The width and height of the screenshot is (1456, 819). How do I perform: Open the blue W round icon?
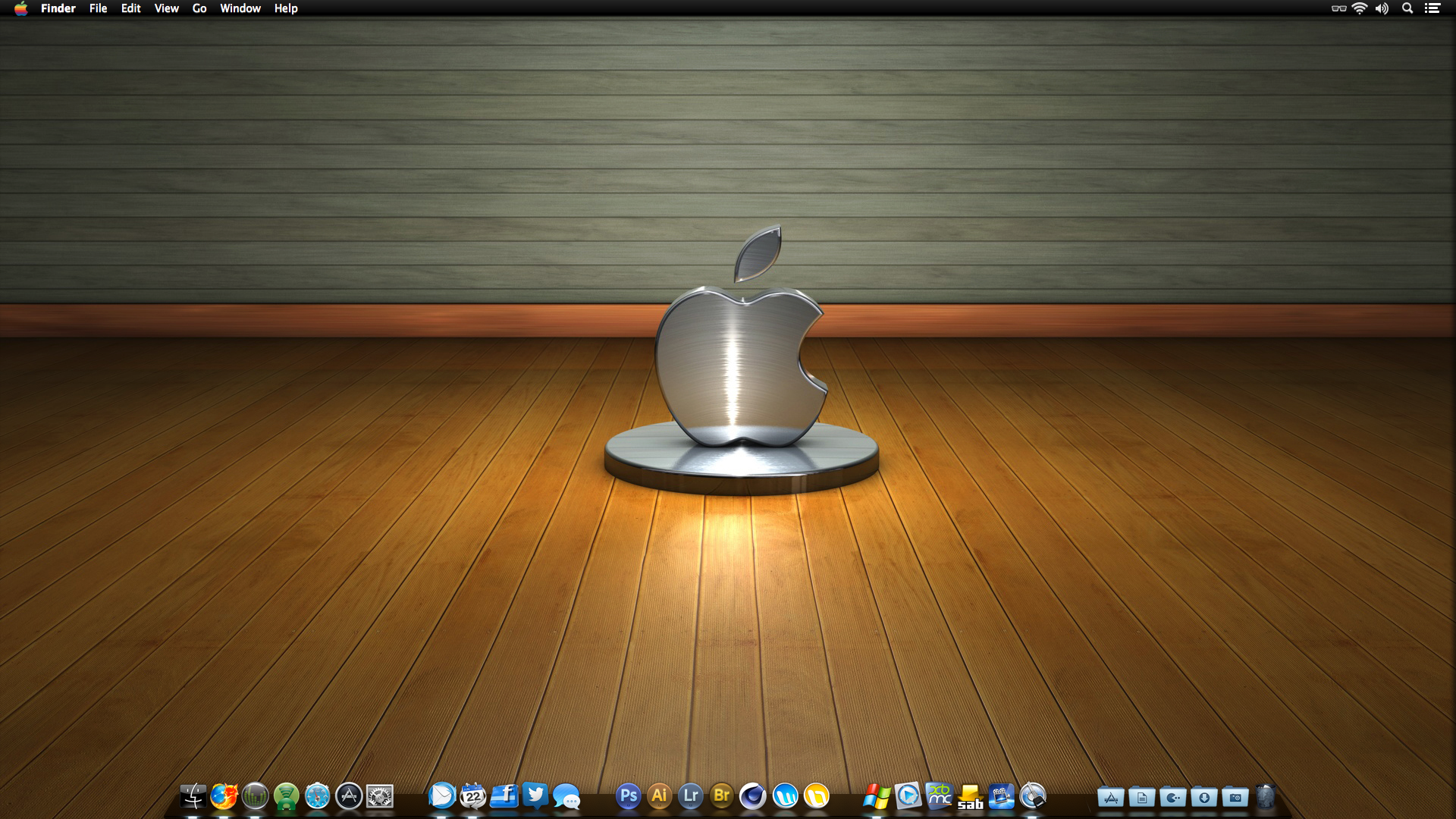(785, 796)
